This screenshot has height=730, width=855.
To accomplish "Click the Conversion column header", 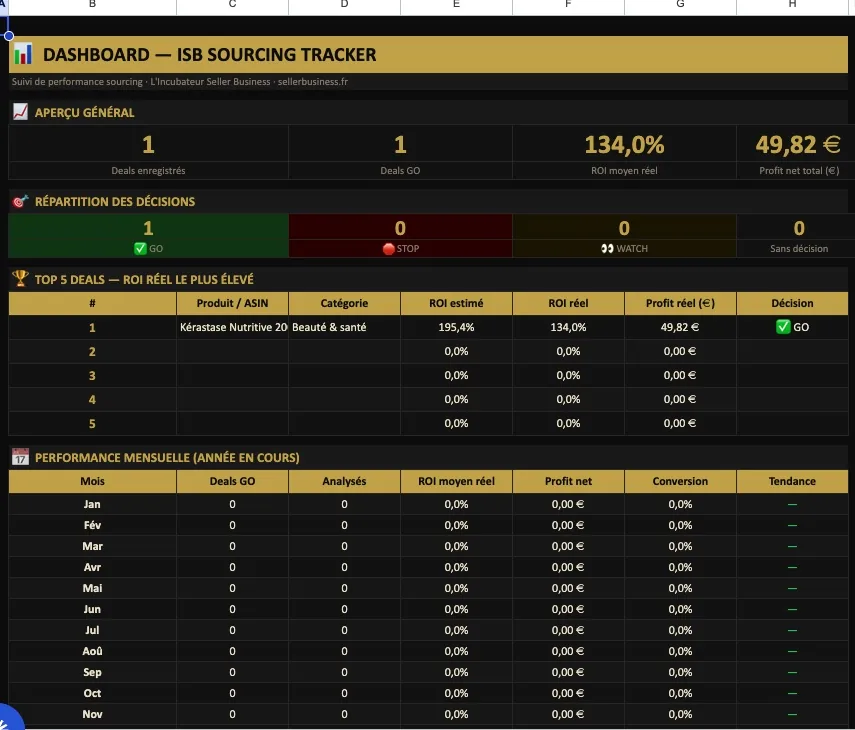I will (680, 481).
